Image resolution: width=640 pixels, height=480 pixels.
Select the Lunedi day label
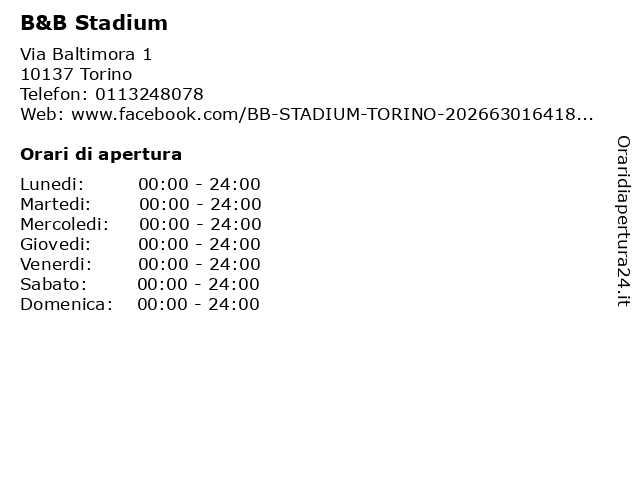click(52, 184)
